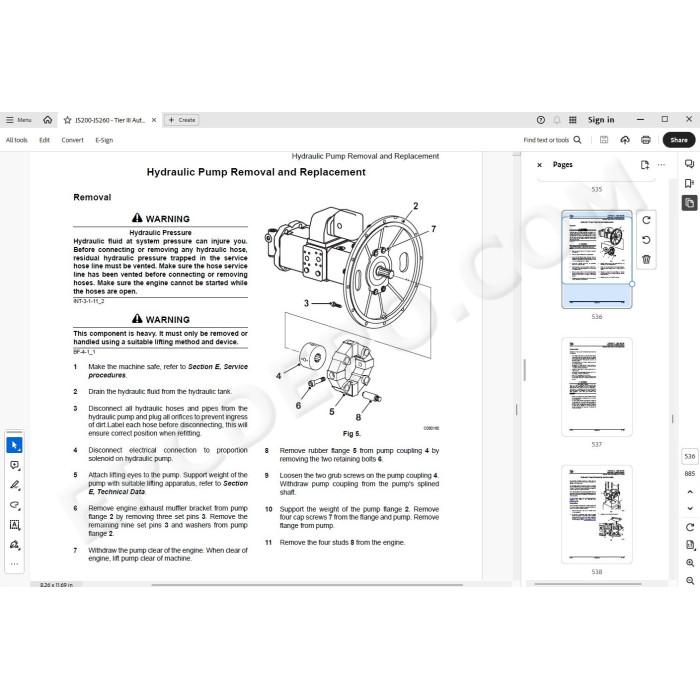
Task: Open Pages panel more options ellipsis
Action: (661, 165)
